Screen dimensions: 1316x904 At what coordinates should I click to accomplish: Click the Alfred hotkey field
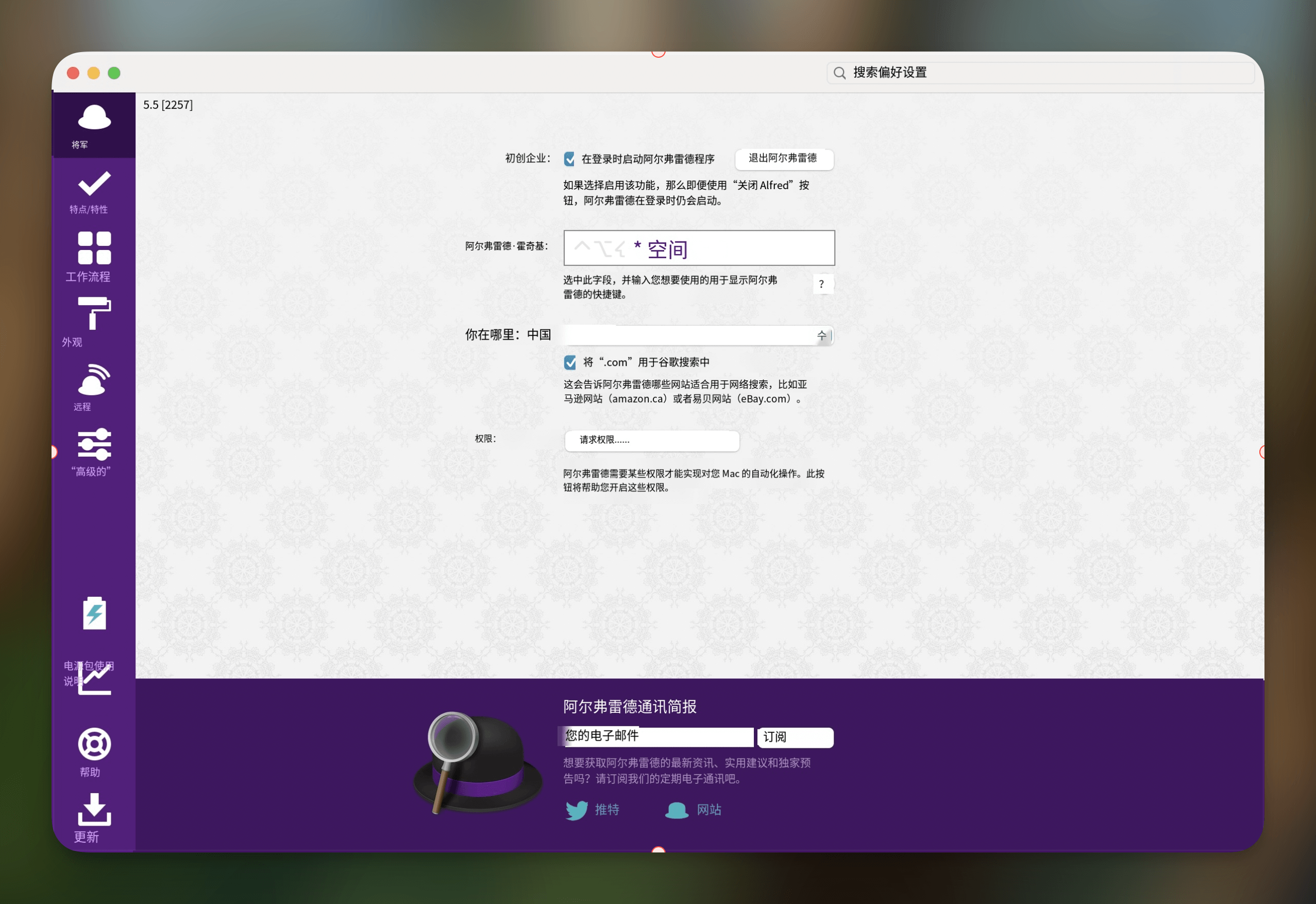pyautogui.click(x=699, y=248)
